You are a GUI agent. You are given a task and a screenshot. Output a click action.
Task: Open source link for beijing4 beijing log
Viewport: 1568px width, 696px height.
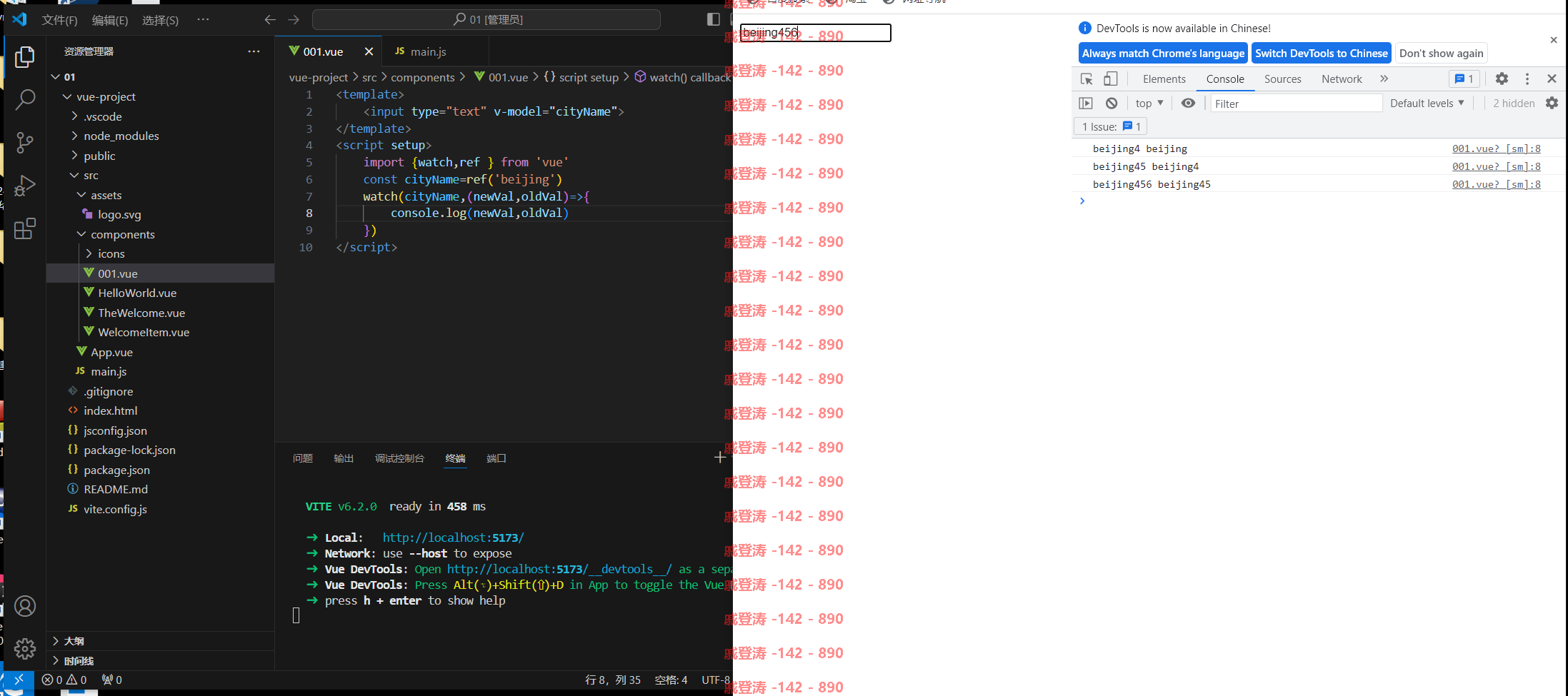click(x=1496, y=148)
